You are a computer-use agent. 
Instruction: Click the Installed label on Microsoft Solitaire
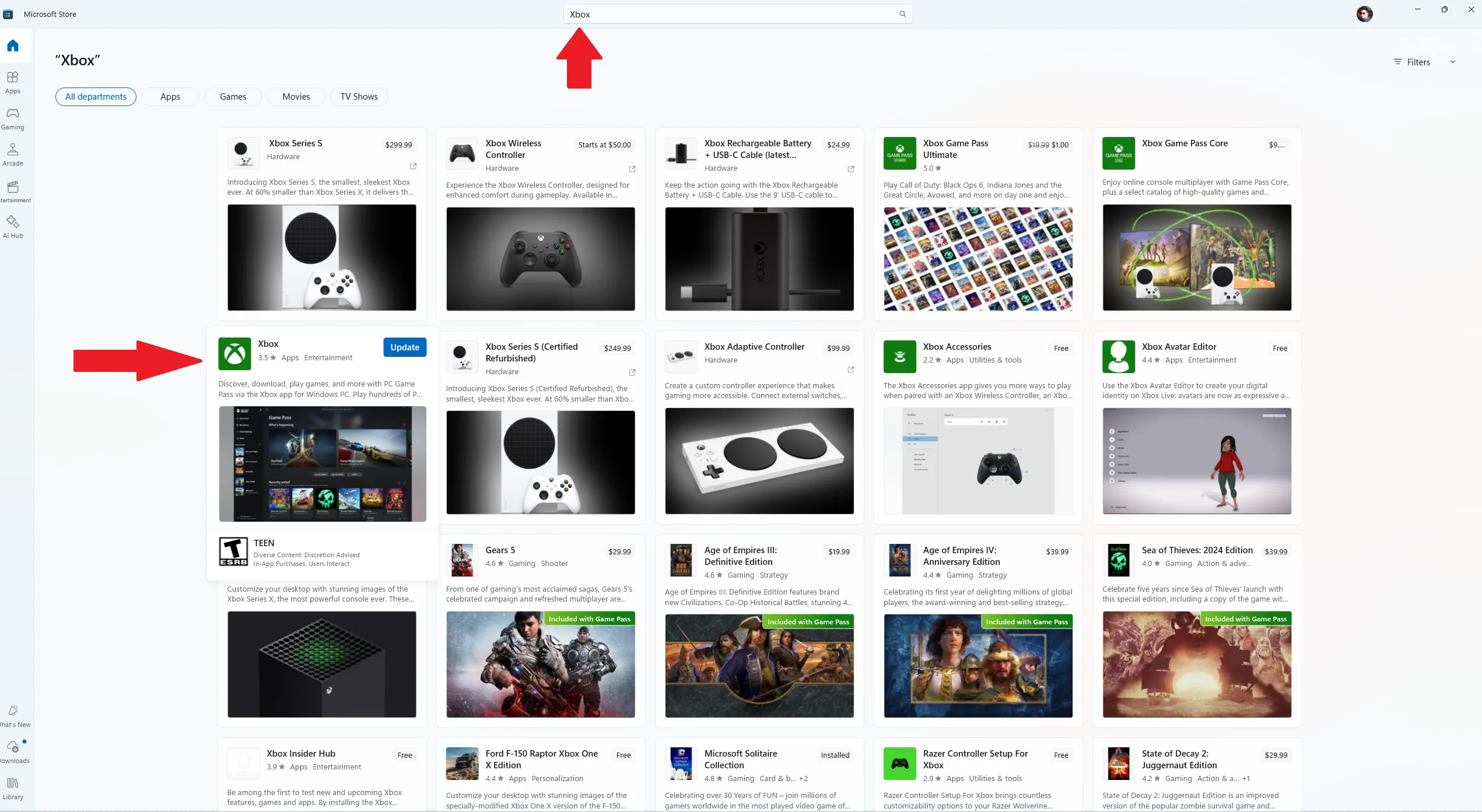click(835, 755)
